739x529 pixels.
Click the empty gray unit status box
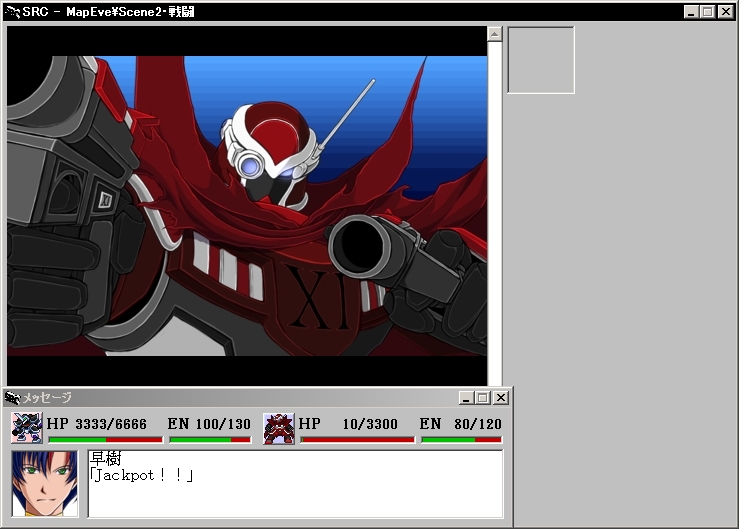tap(541, 60)
